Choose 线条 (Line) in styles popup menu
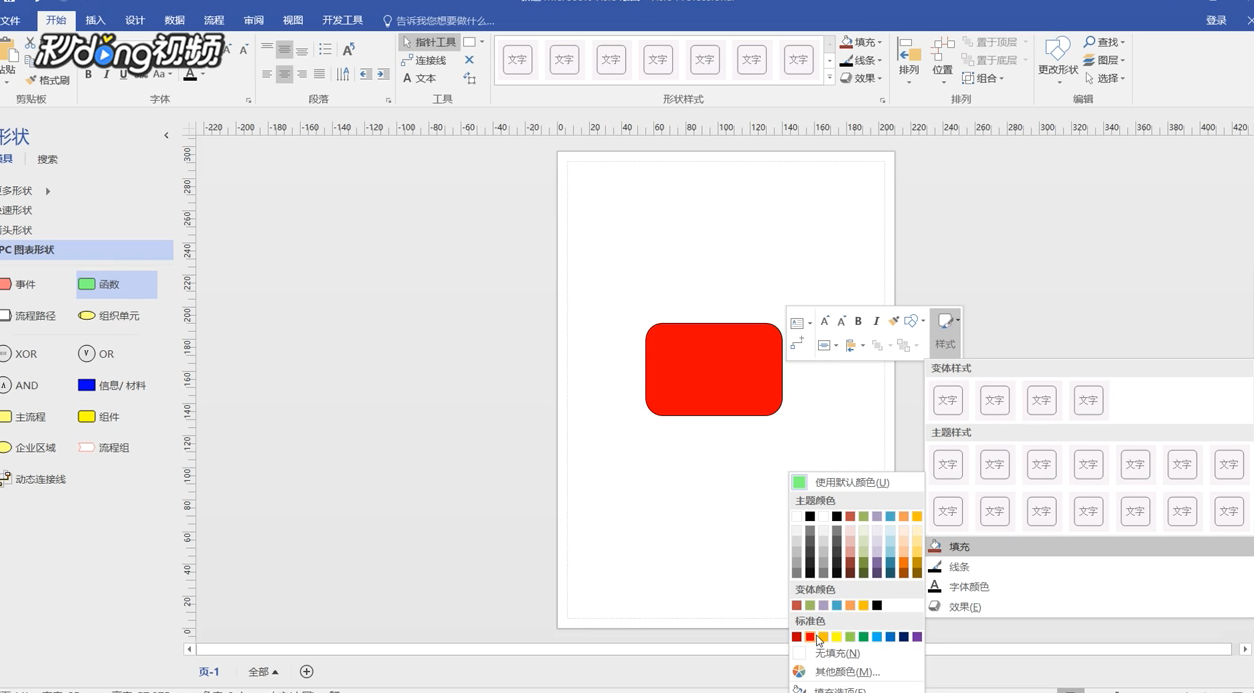Screen dimensions: 1254x693 [x=1089, y=567]
